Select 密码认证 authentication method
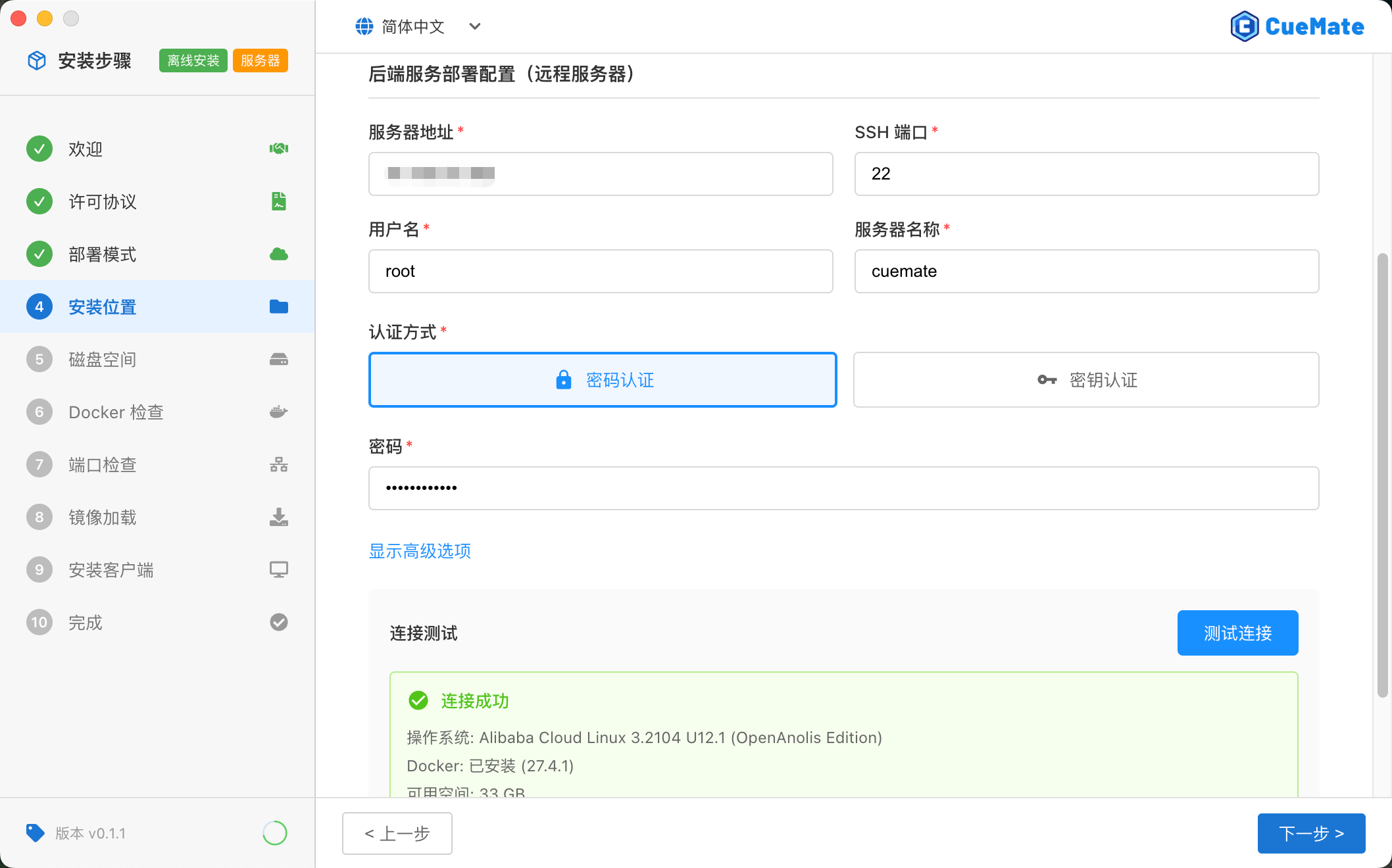This screenshot has width=1392, height=868. (602, 380)
